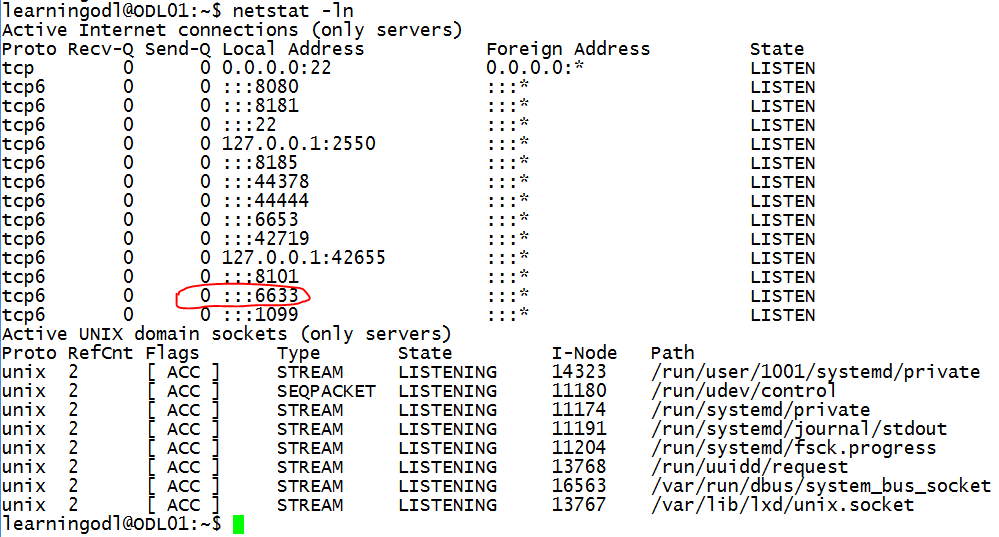
Task: Select 'Active Internet connections (only servers)' heading
Action: click(x=232, y=30)
